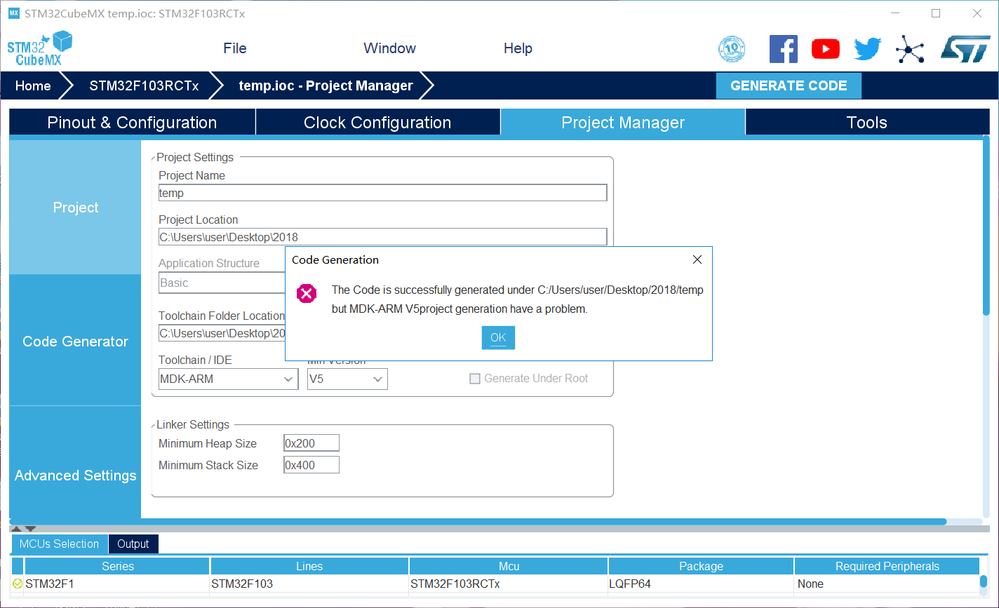Screen dimensions: 999x608
Task: Click the Series column header
Action: pyautogui.click(x=117, y=566)
